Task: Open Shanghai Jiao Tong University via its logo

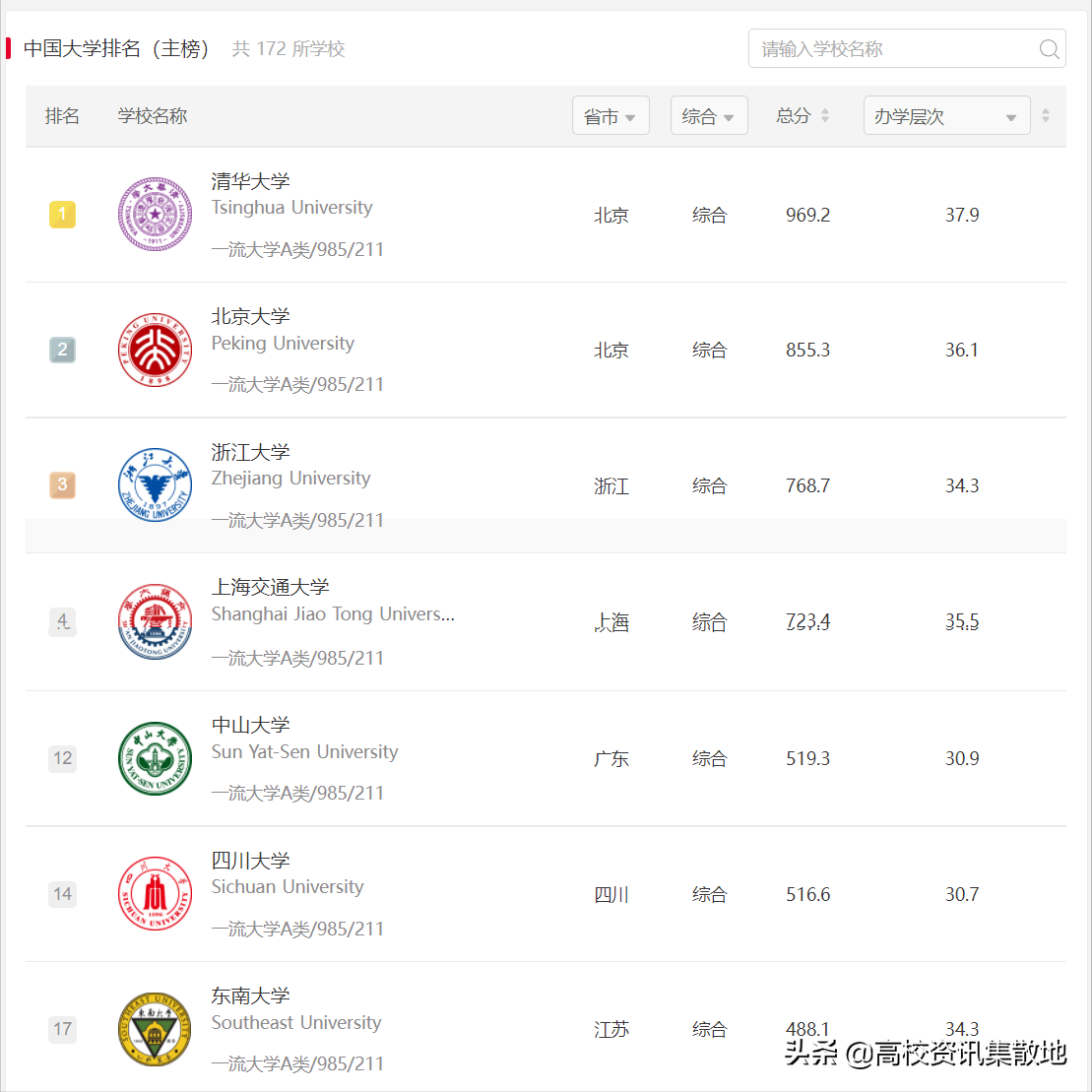Action: pyautogui.click(x=155, y=621)
